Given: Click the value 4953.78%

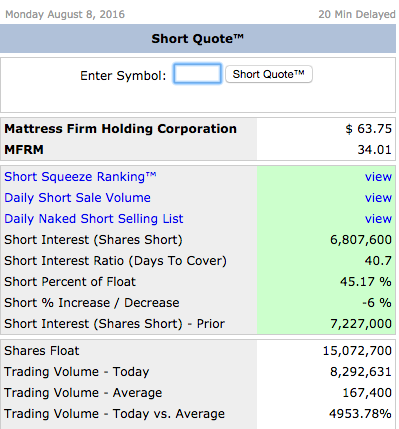Looking at the screenshot, I should (x=360, y=414).
